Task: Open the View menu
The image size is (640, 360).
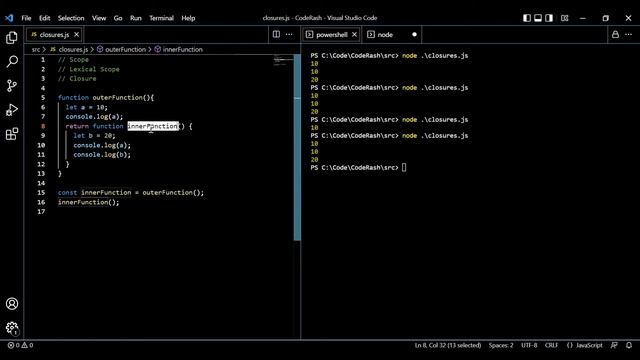Action: coord(99,18)
